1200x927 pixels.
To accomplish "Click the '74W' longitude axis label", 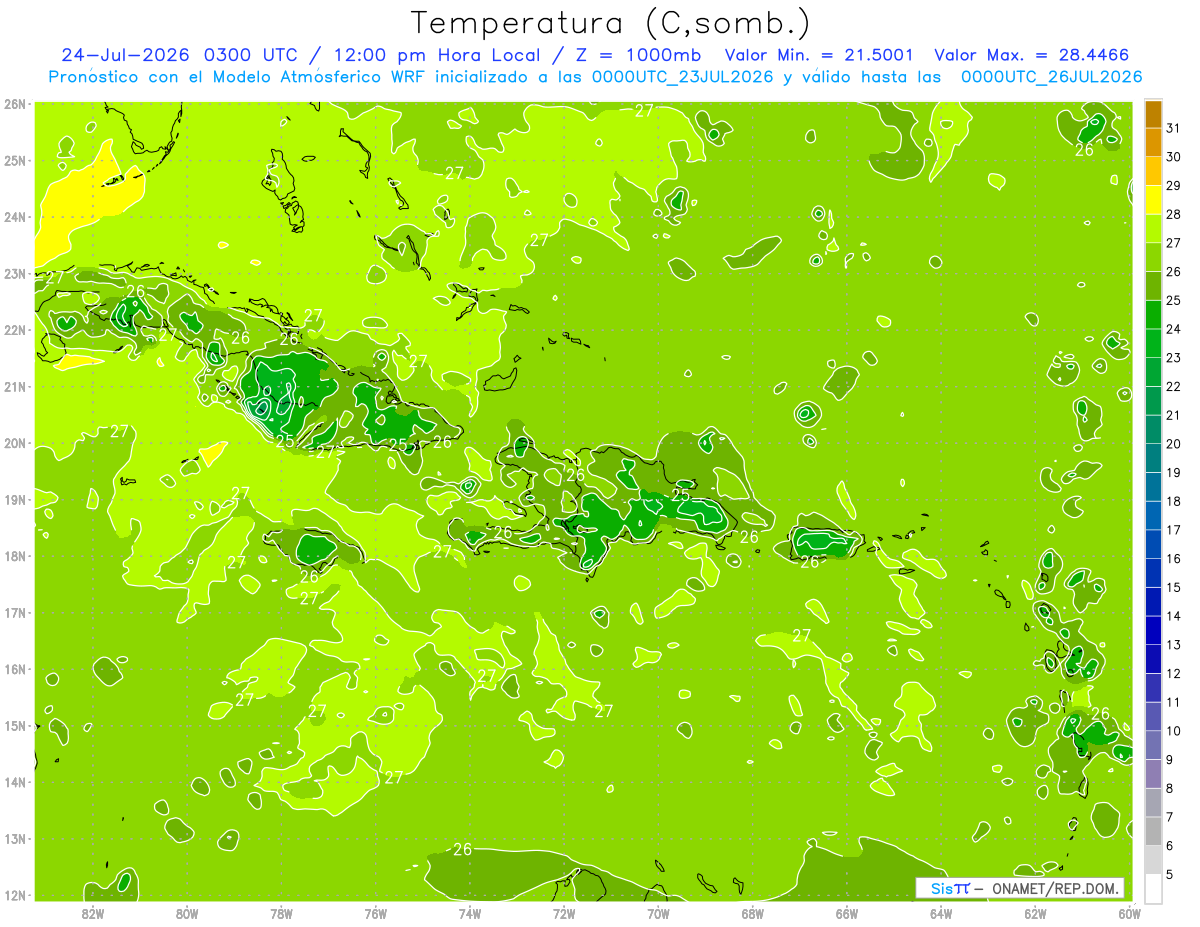I will [470, 913].
